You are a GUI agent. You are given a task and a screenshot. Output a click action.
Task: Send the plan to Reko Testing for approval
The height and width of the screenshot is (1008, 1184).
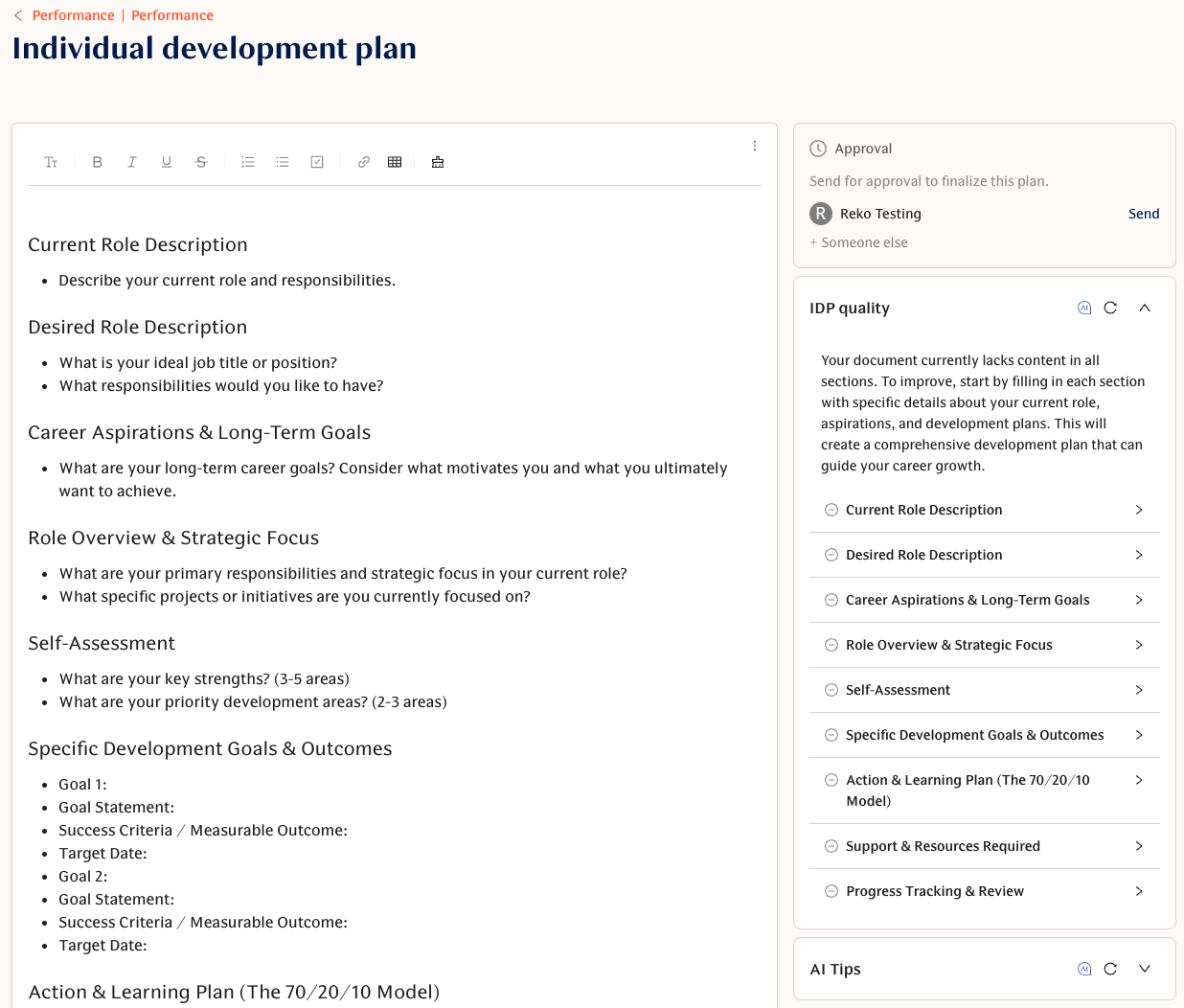(x=1144, y=214)
